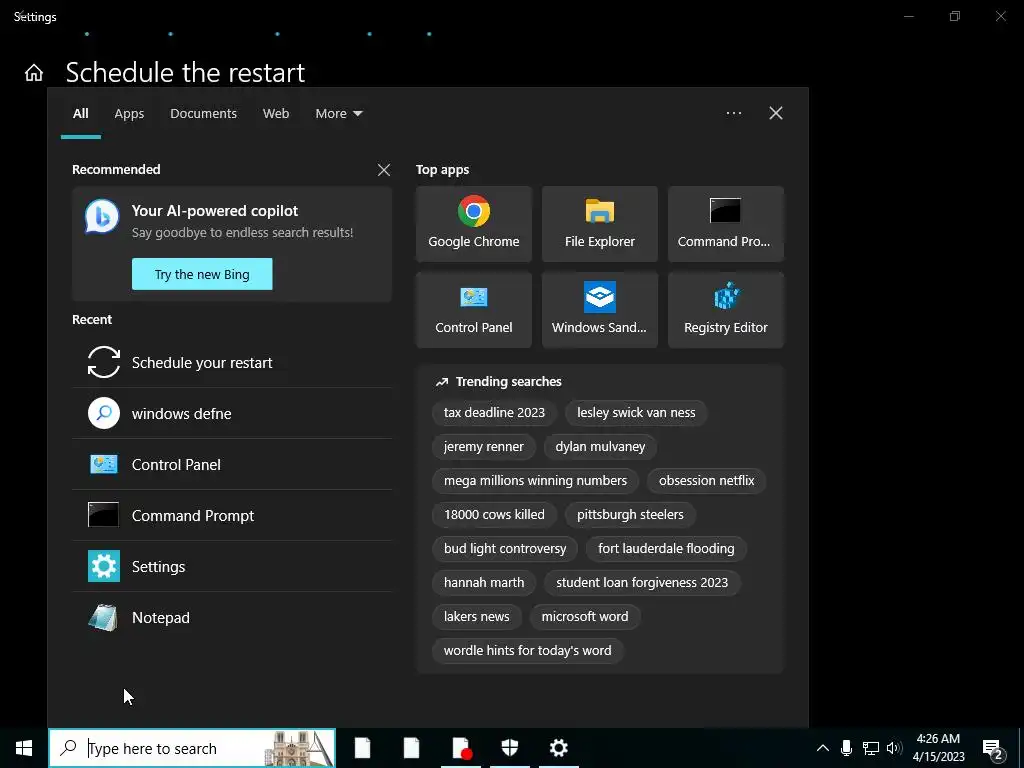Open Command Prompt from Recent list
Viewport: 1024px width, 768px height.
(x=232, y=515)
